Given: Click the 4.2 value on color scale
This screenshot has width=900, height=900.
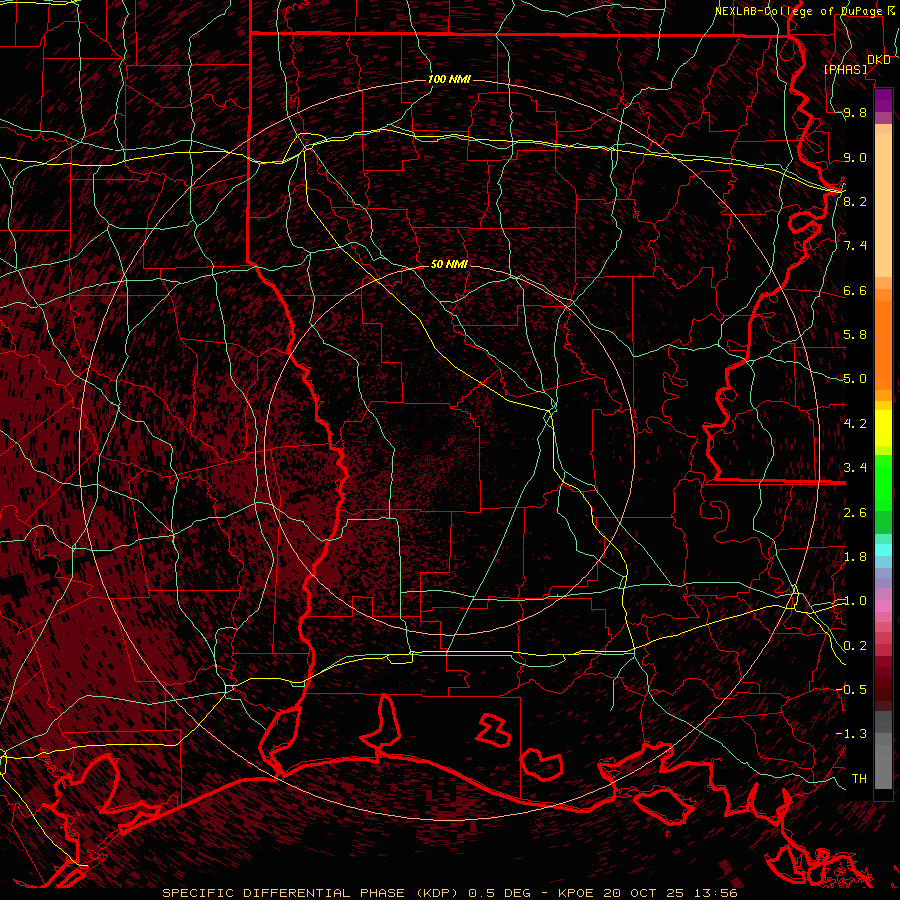Looking at the screenshot, I should pos(855,424).
